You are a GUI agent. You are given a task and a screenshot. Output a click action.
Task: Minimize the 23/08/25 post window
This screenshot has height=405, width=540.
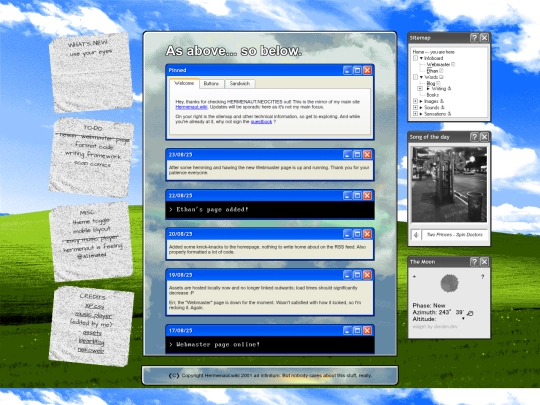tap(347, 155)
